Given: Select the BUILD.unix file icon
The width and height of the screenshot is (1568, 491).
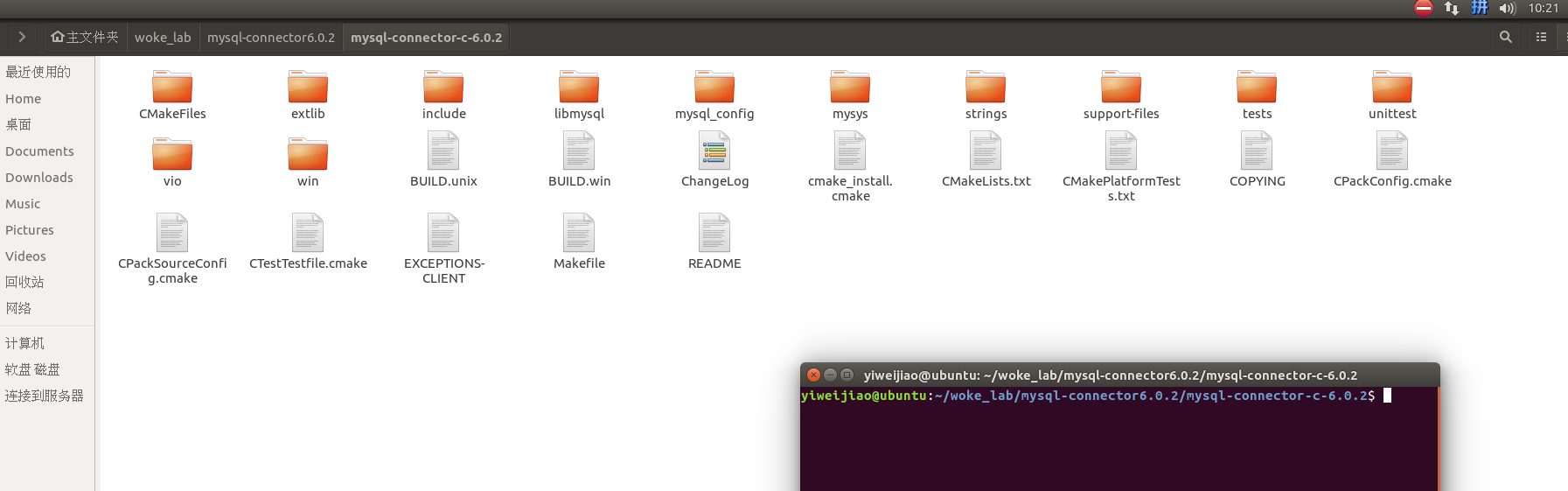Looking at the screenshot, I should tap(443, 151).
